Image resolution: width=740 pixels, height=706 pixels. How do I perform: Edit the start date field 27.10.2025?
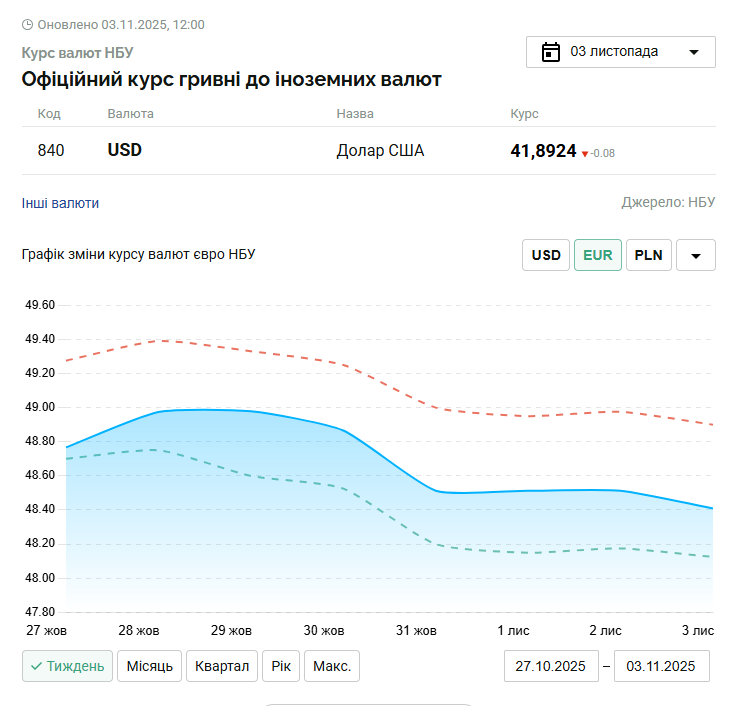point(550,666)
